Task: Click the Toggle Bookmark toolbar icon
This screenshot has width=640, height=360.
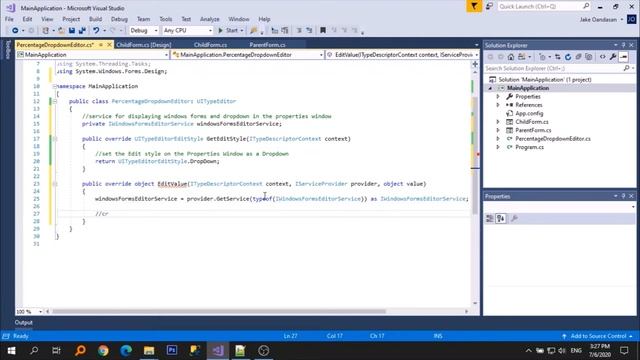Action: click(x=323, y=30)
